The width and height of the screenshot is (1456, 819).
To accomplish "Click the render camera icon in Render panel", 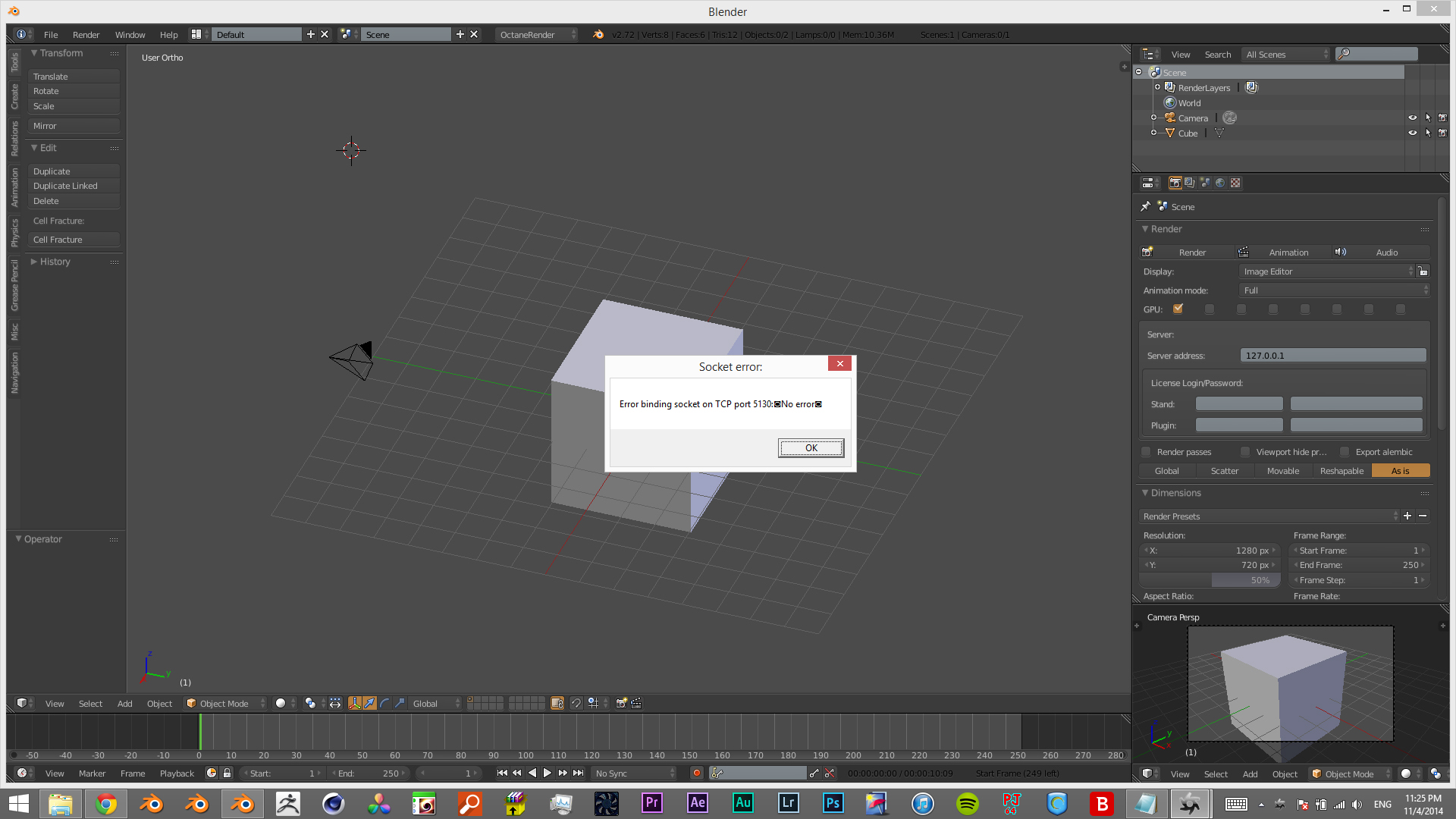I will [1147, 252].
